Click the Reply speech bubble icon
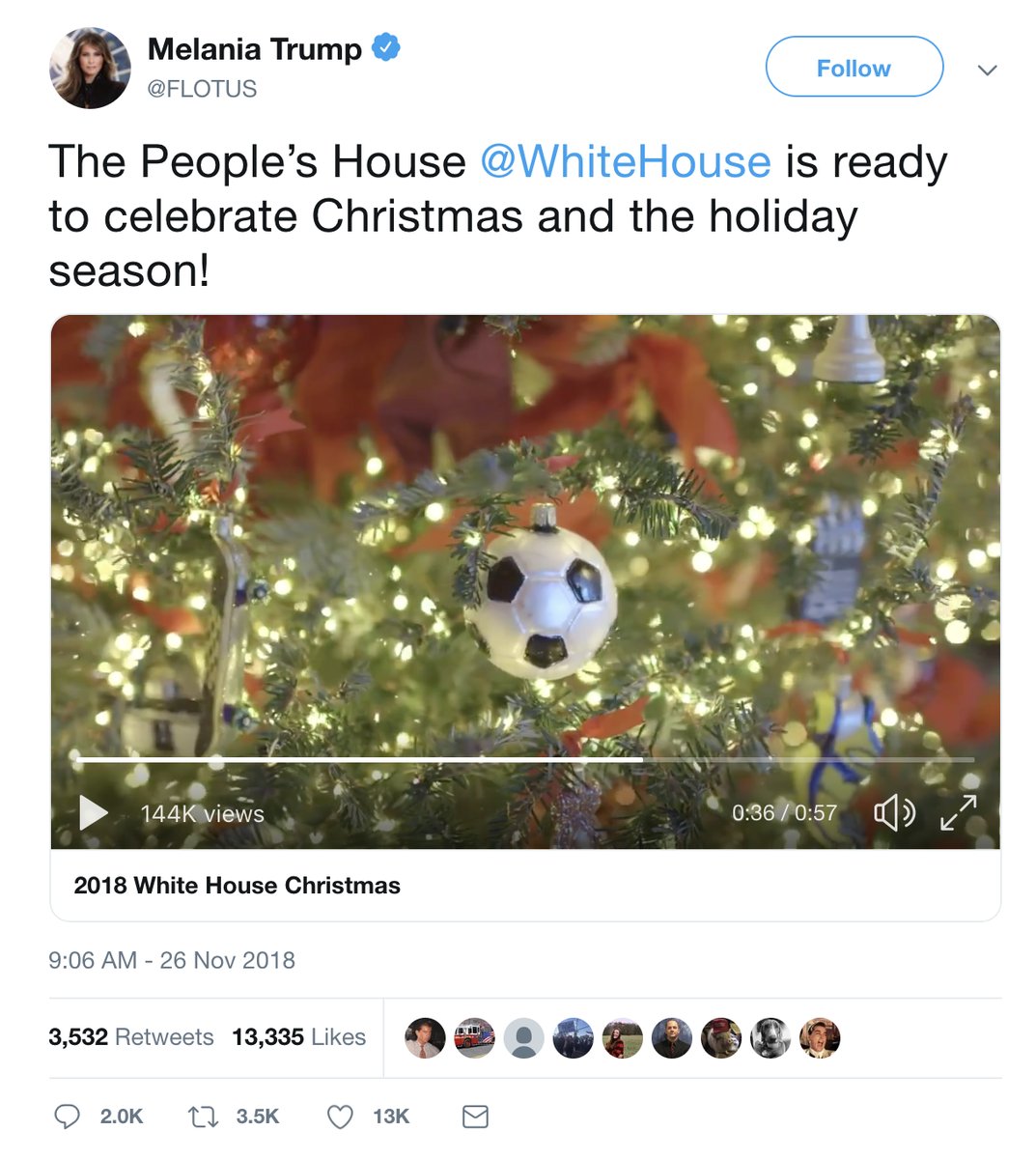 coord(67,1117)
